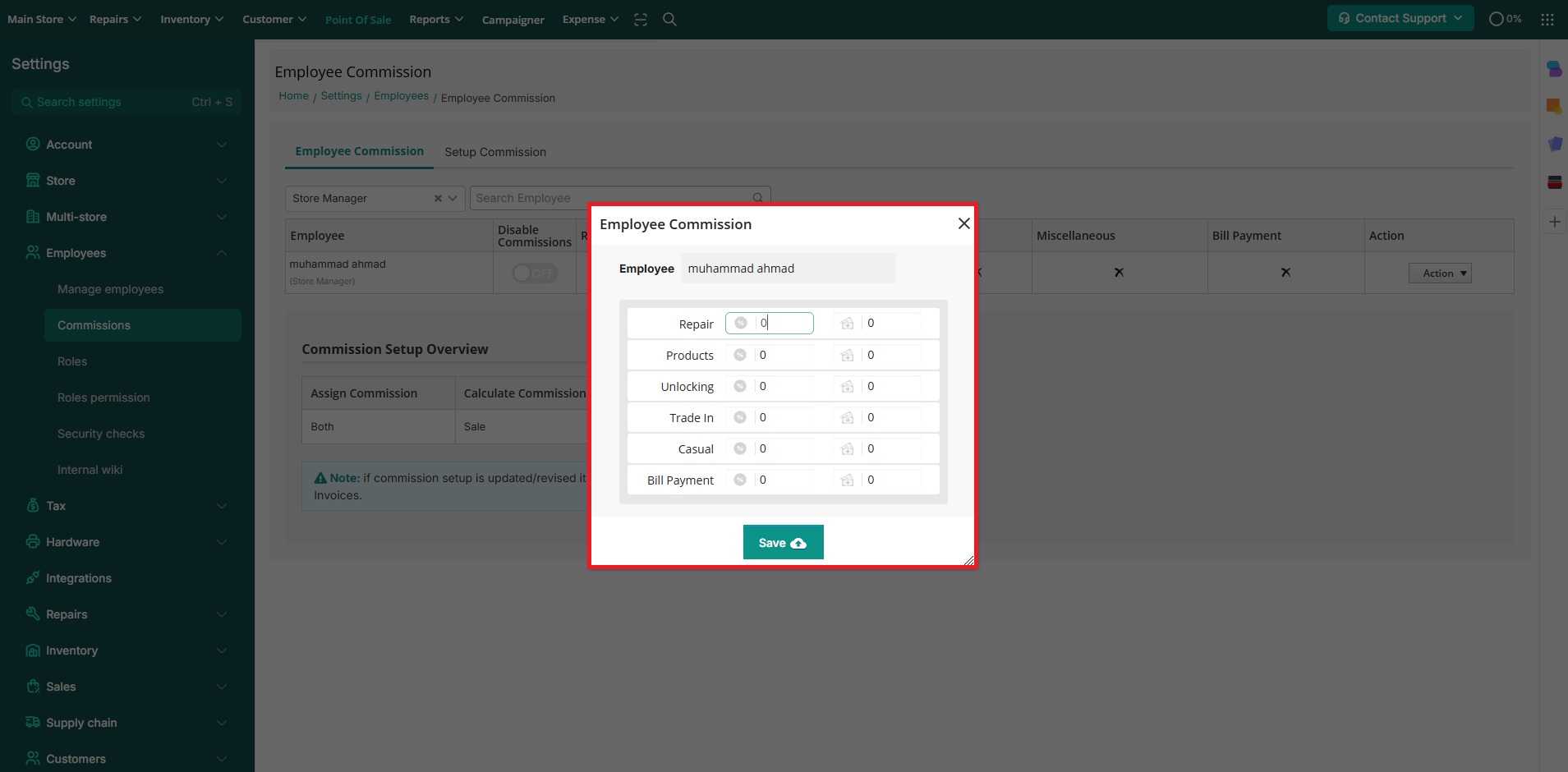Open the apps grid icon at top right
Screen dimensions: 1568x772
pyautogui.click(x=1547, y=19)
